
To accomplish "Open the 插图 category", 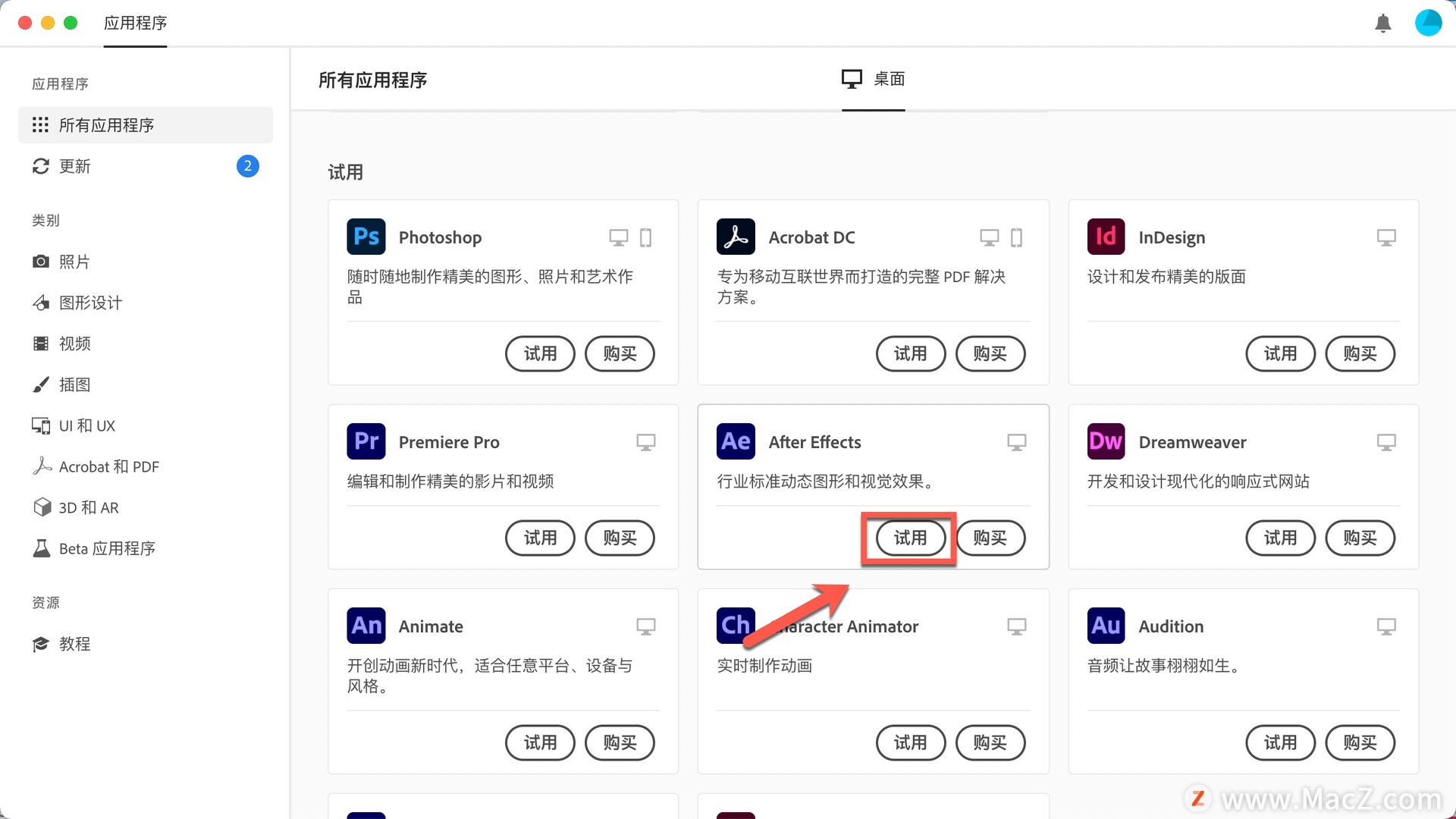I will coord(145,384).
